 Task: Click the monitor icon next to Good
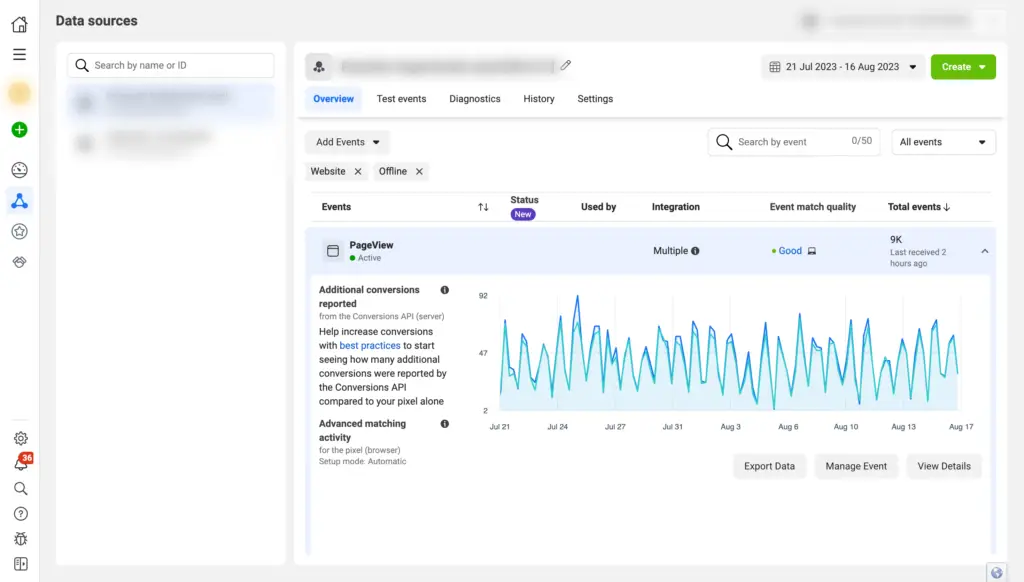(x=812, y=251)
